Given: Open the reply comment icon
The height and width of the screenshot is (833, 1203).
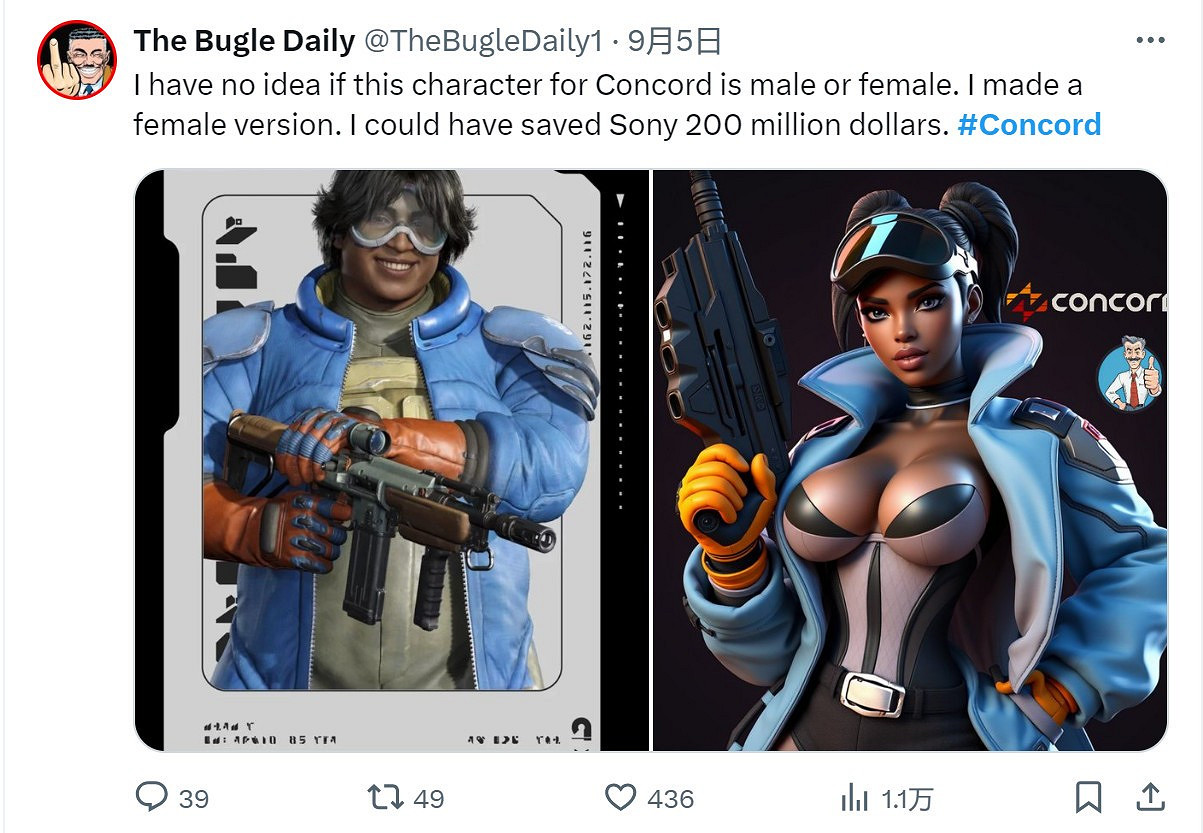Looking at the screenshot, I should point(151,797).
